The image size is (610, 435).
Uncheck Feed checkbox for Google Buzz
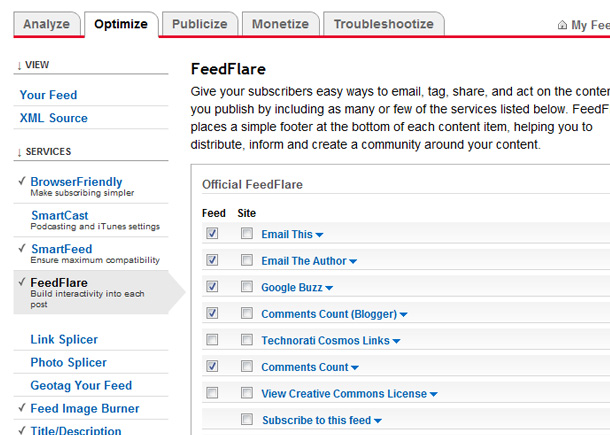click(x=212, y=287)
